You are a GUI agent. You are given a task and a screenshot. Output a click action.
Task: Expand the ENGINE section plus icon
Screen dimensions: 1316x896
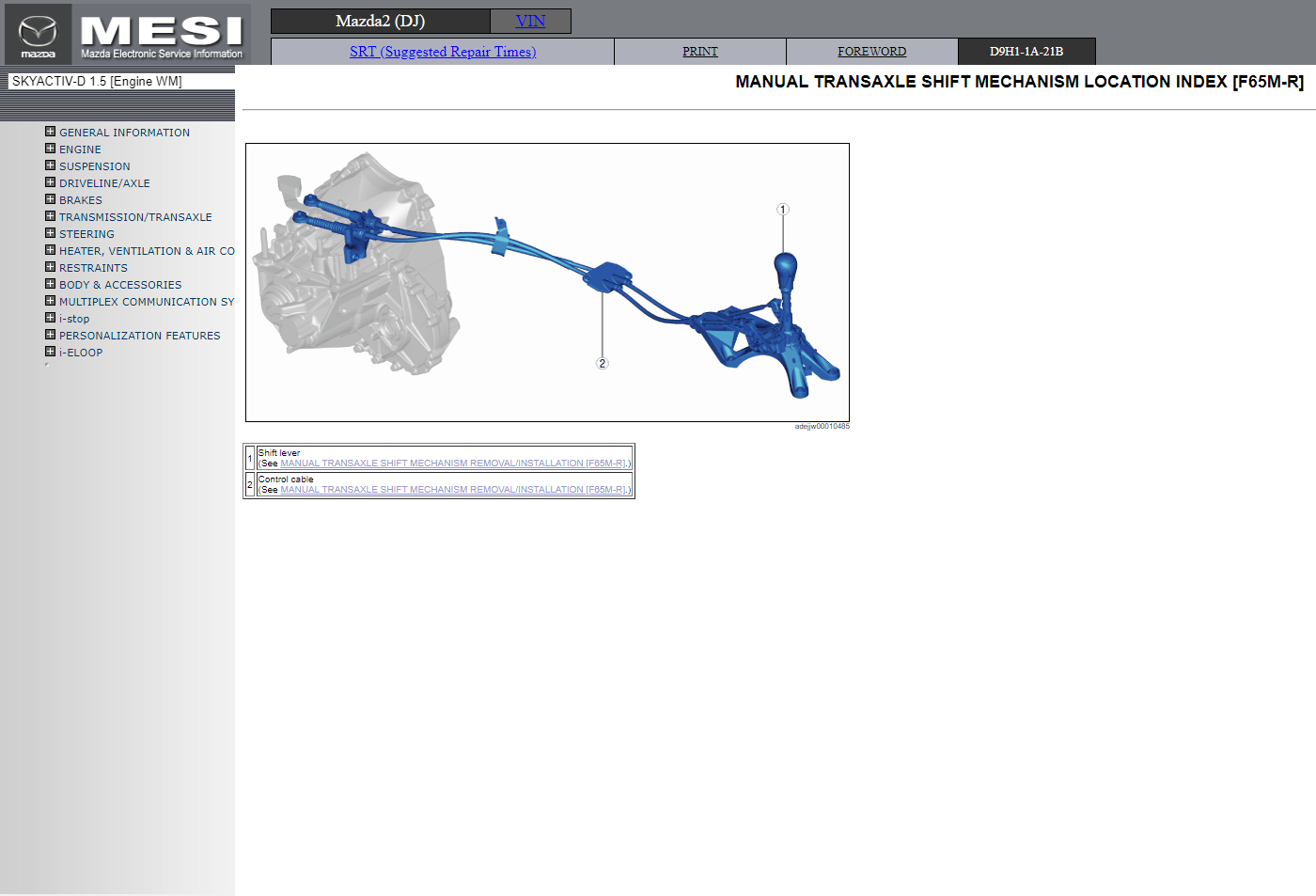tap(51, 149)
